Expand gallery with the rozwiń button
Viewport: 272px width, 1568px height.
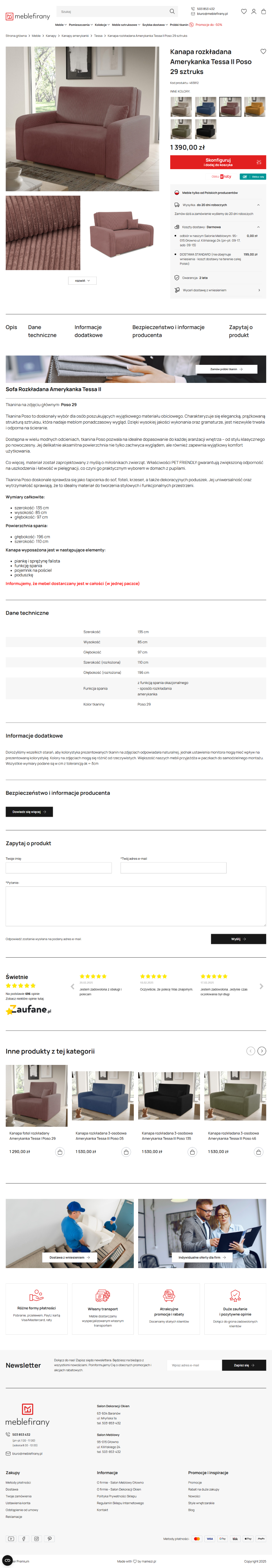[x=82, y=281]
